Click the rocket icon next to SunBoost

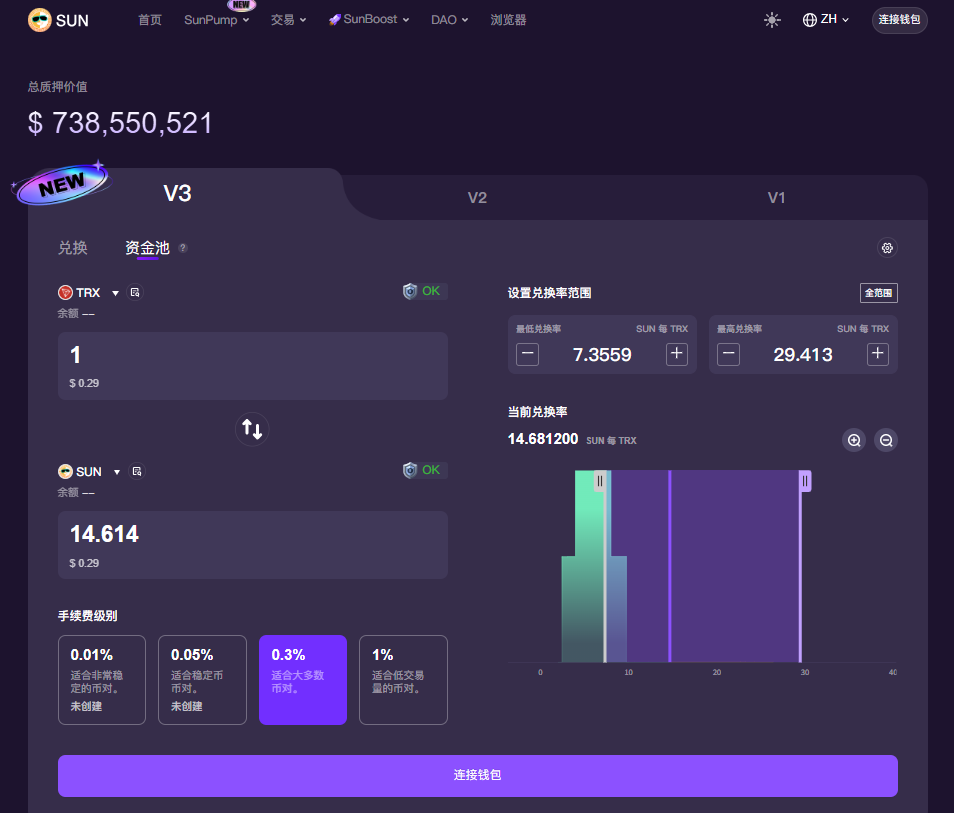click(335, 19)
